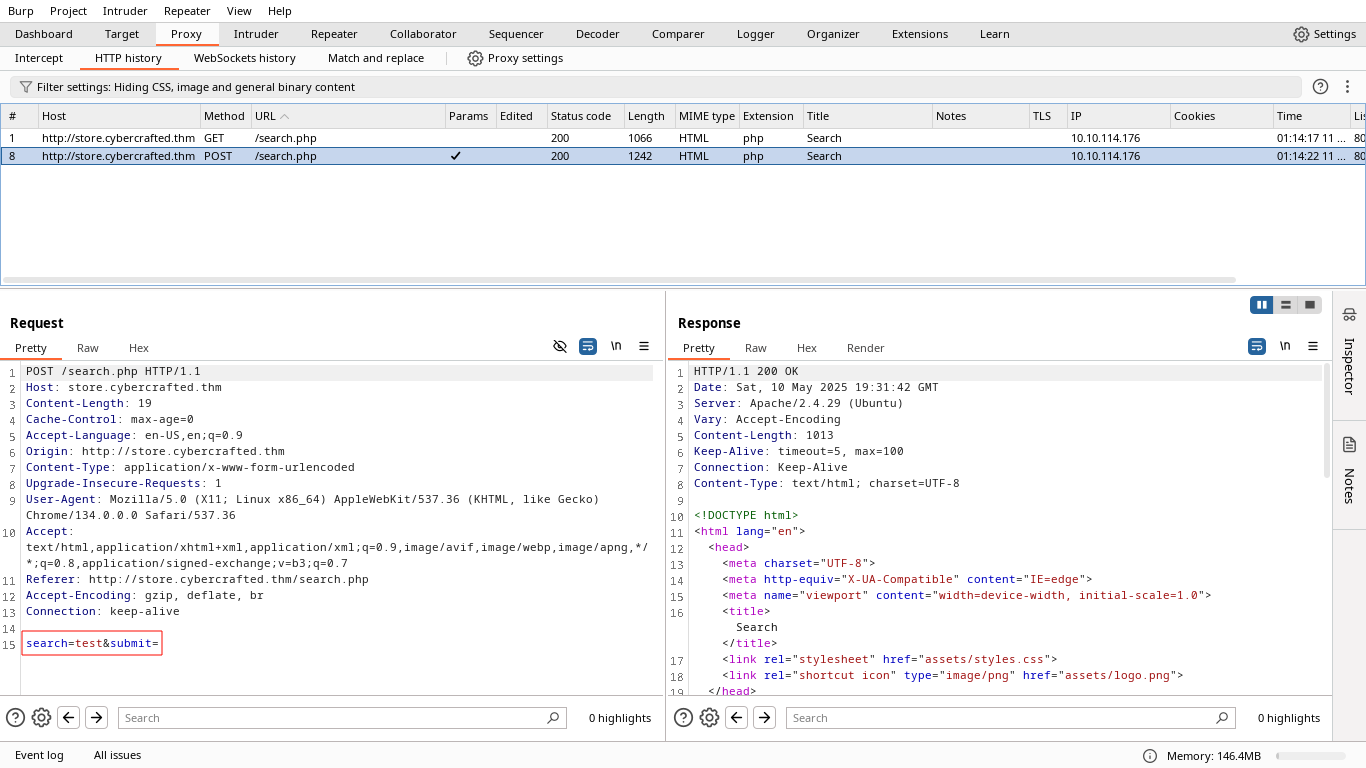Image resolution: width=1366 pixels, height=768 pixels.
Task: Open the Intercept sub-tab
Action: coord(39,58)
